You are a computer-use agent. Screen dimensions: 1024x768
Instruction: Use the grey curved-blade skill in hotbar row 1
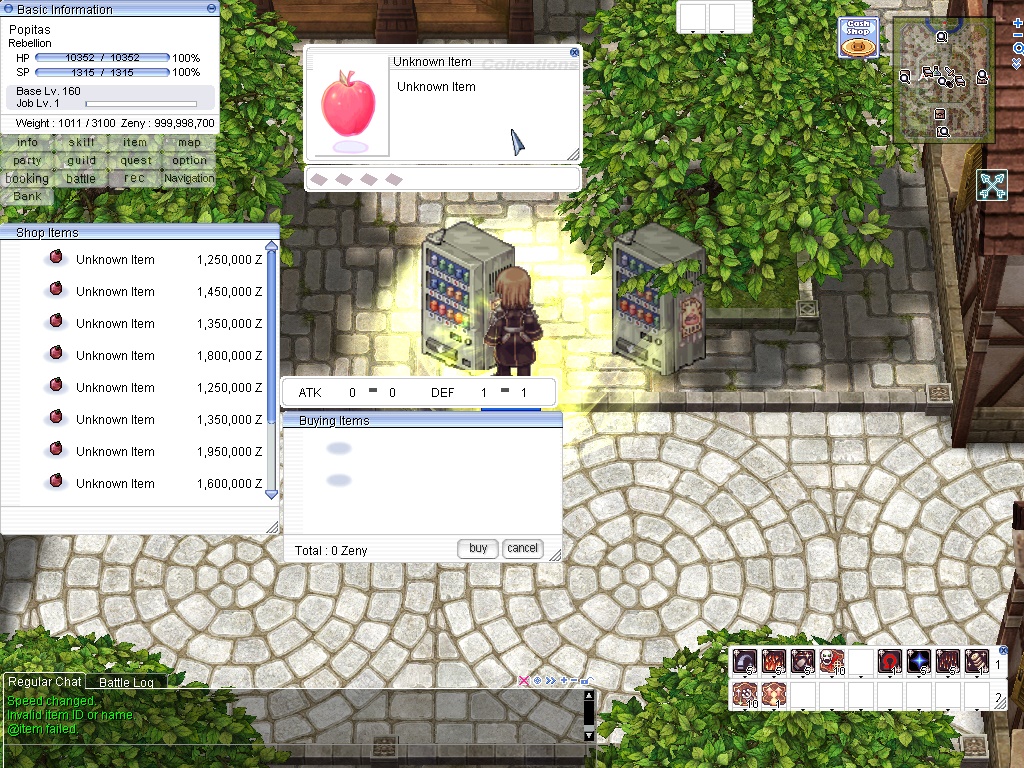click(x=745, y=662)
